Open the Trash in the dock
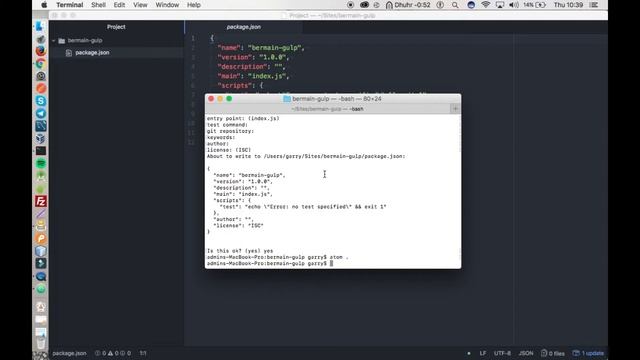The width and height of the screenshot is (640, 360). [41, 343]
